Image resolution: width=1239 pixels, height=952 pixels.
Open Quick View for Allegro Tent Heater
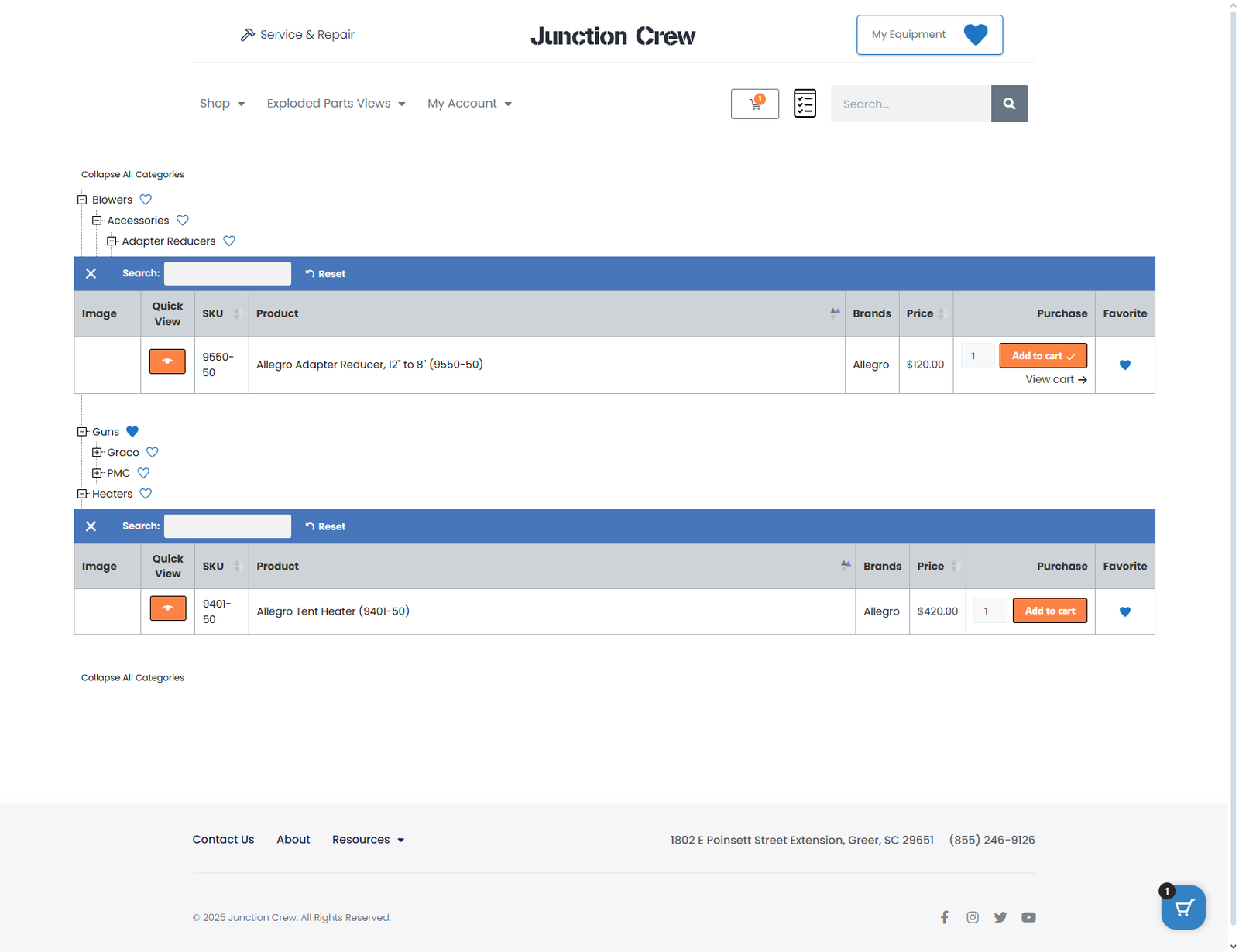point(168,608)
